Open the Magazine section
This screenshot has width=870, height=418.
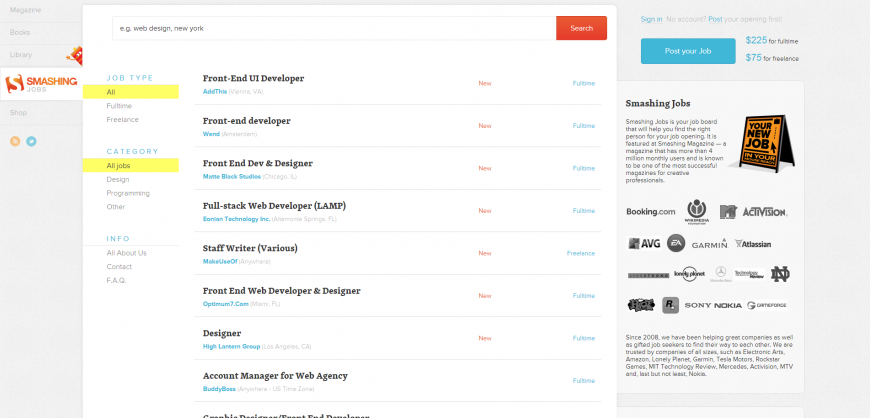point(26,10)
